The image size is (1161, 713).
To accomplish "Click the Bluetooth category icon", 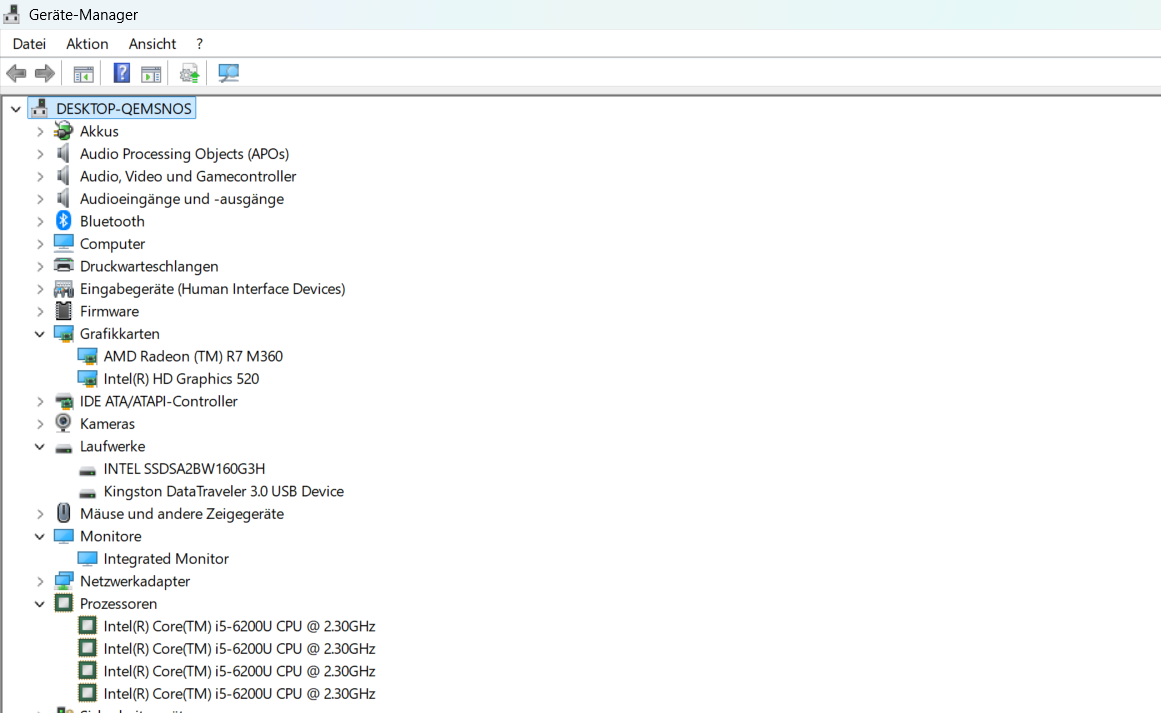I will point(64,221).
